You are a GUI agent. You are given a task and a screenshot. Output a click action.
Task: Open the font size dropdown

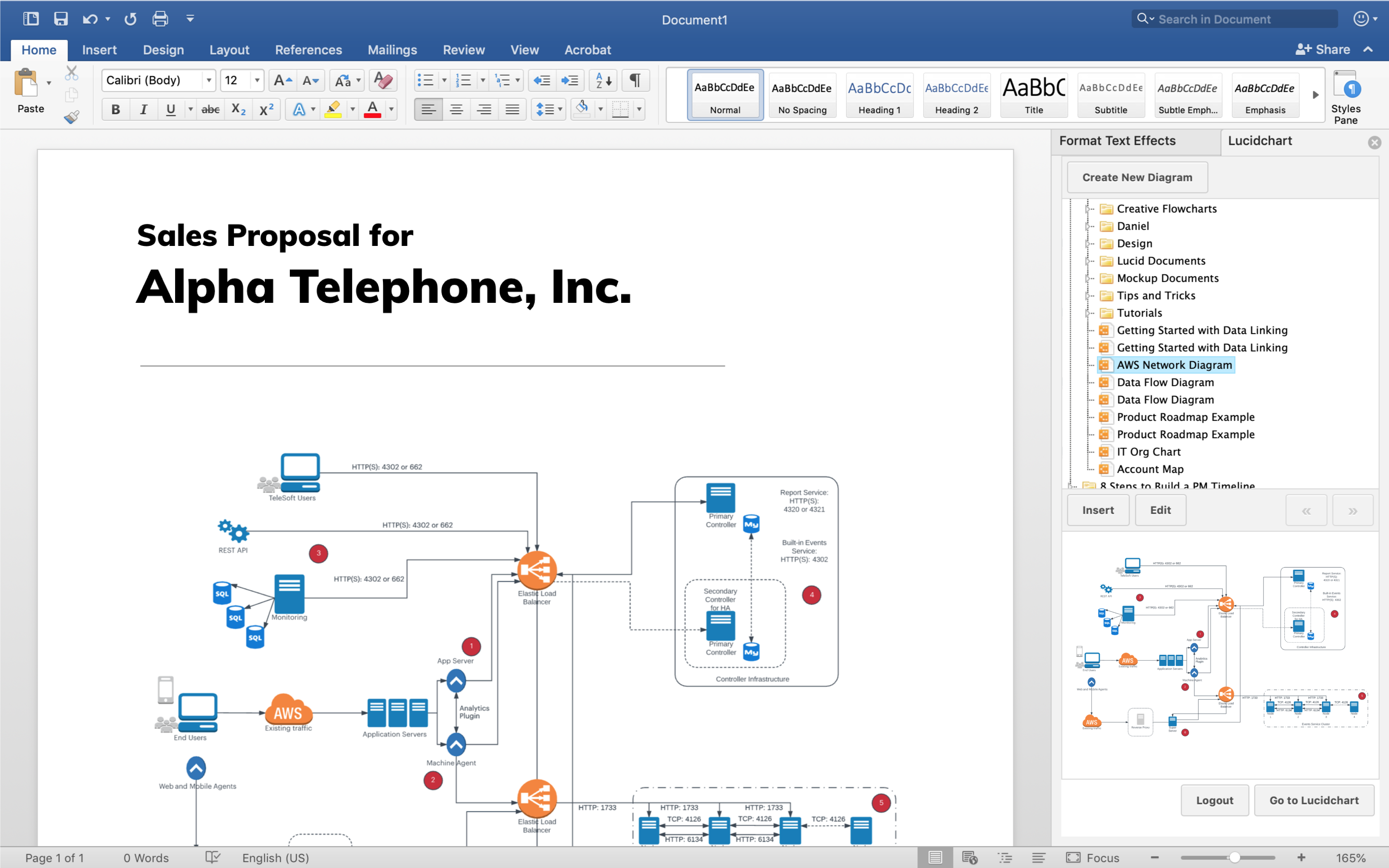coord(257,81)
